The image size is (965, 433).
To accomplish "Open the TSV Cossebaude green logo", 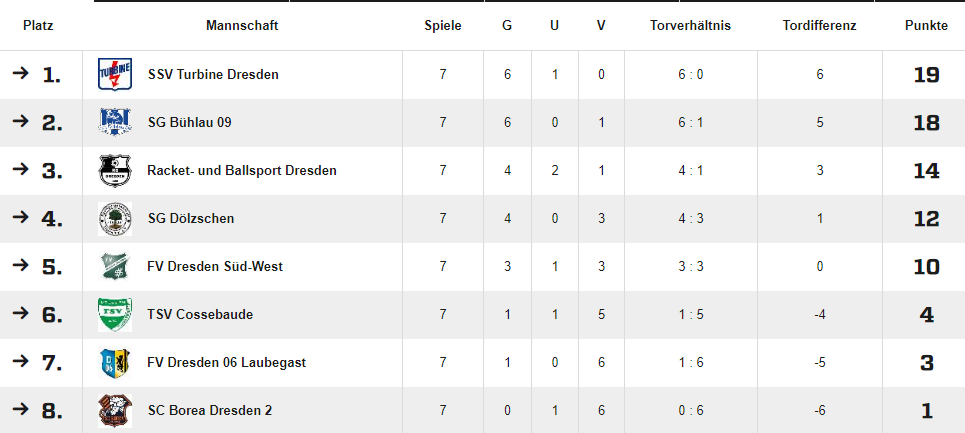I will (x=115, y=314).
